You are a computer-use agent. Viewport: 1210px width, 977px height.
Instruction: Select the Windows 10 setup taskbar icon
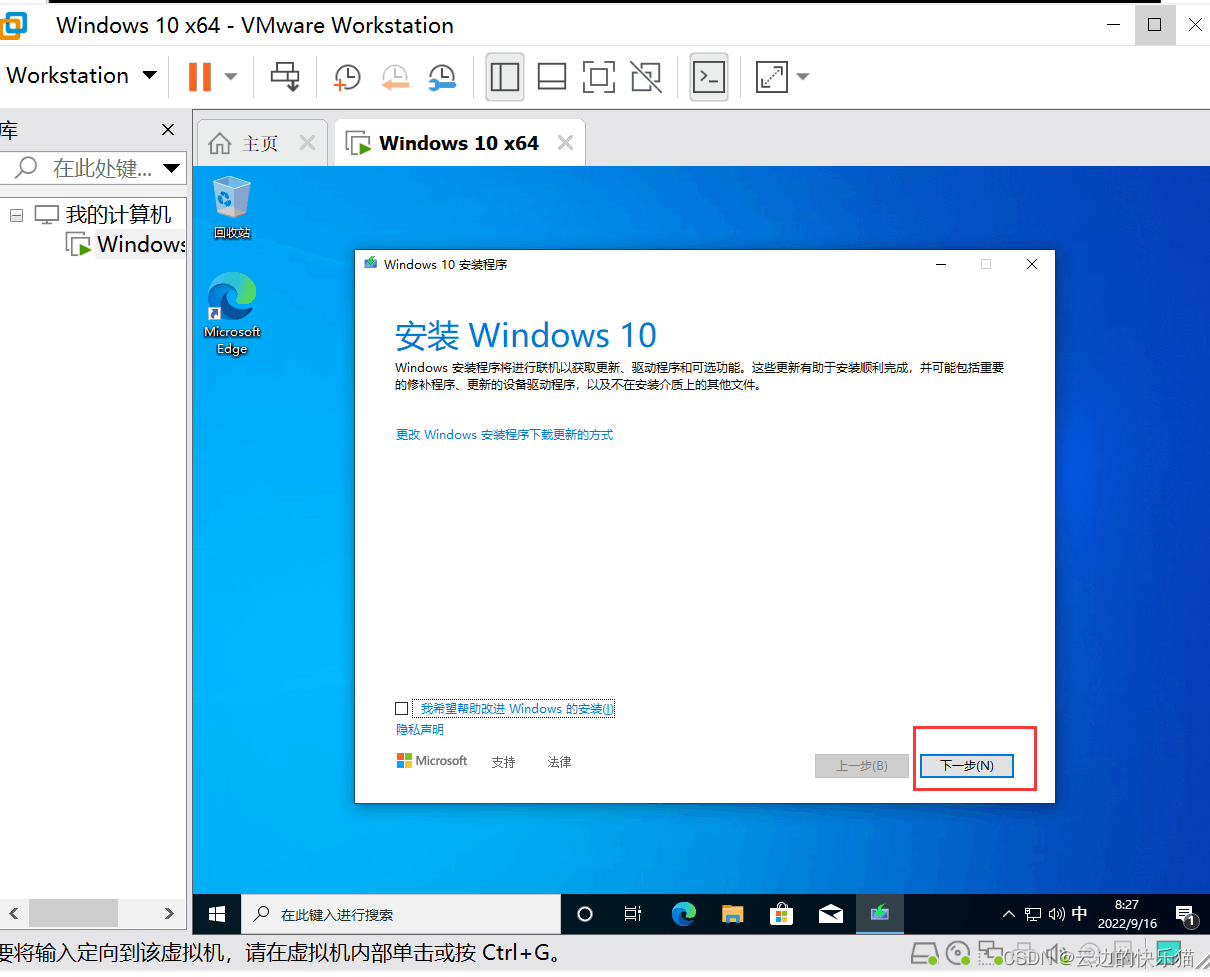pyautogui.click(x=880, y=914)
